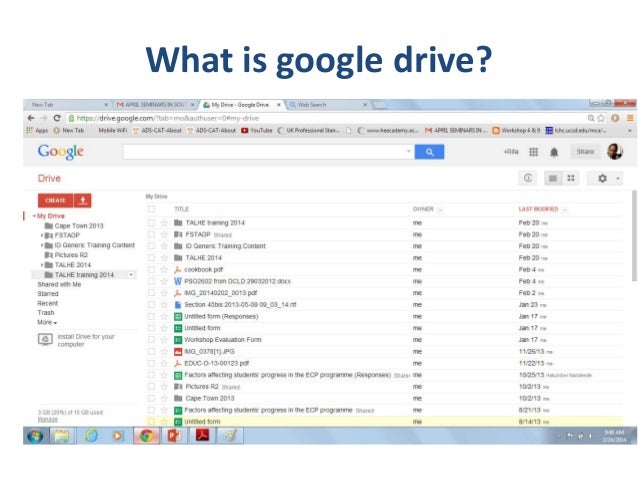Tick checkbox for TALHE training 2014
Screen dimensions: 638x479
point(151,223)
